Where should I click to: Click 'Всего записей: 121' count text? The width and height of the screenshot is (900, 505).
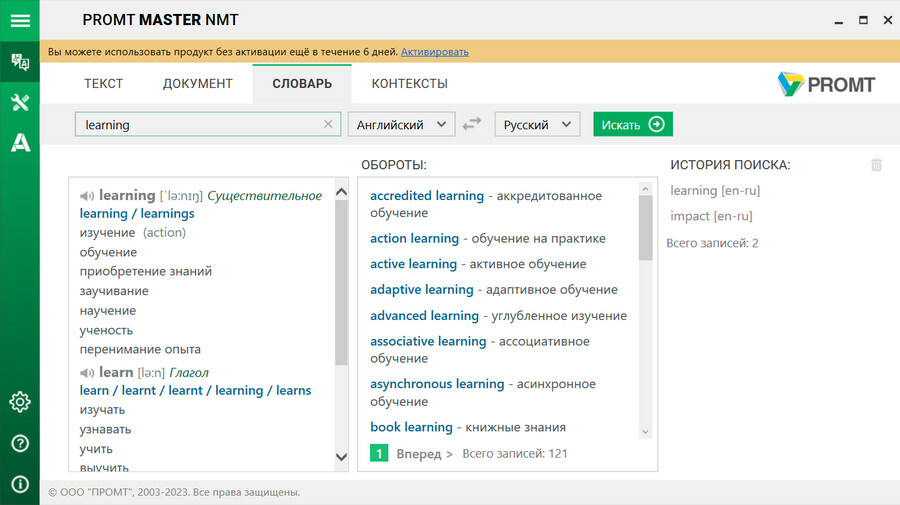[515, 453]
